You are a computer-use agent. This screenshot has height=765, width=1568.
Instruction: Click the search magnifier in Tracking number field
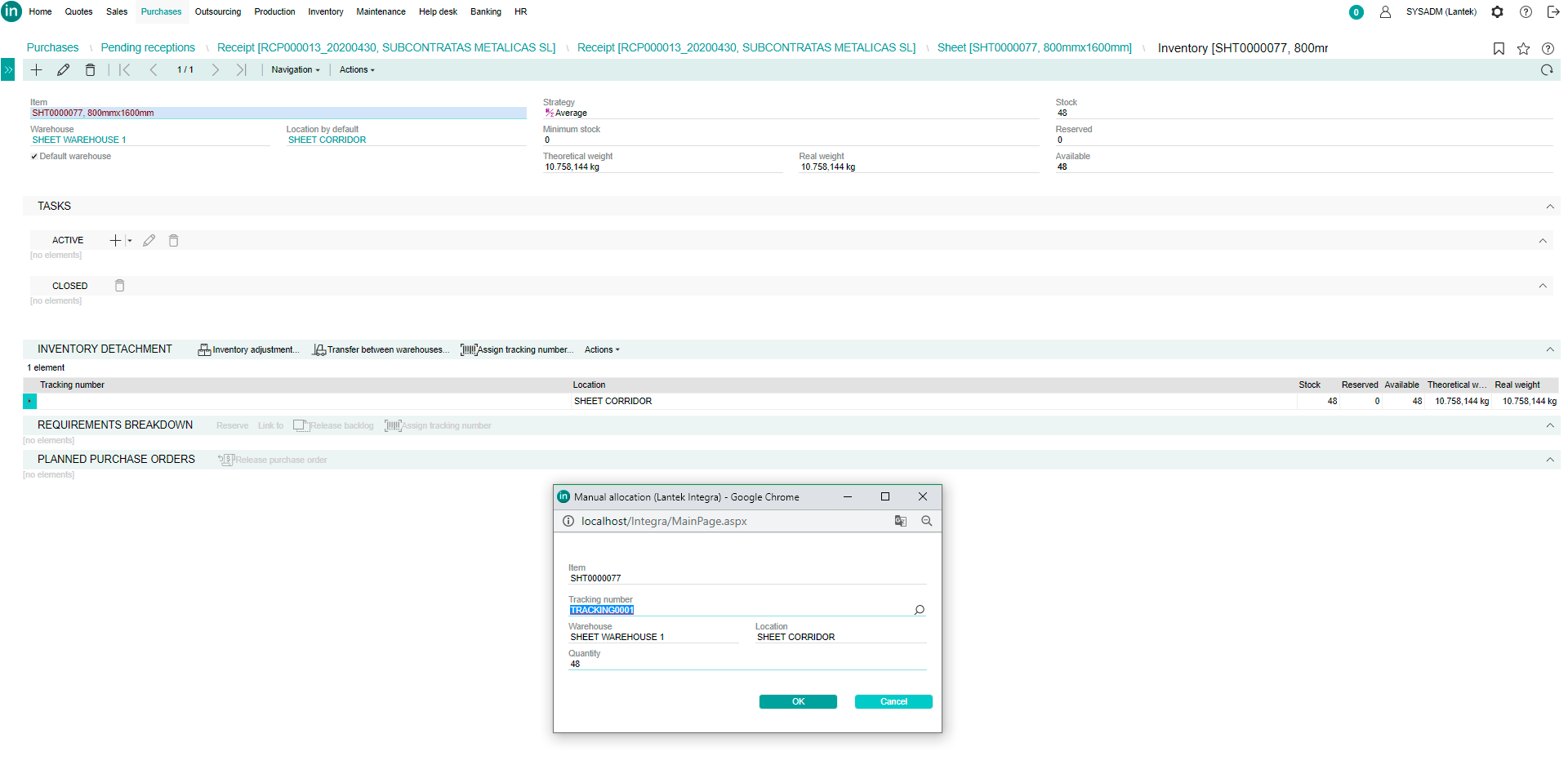919,610
